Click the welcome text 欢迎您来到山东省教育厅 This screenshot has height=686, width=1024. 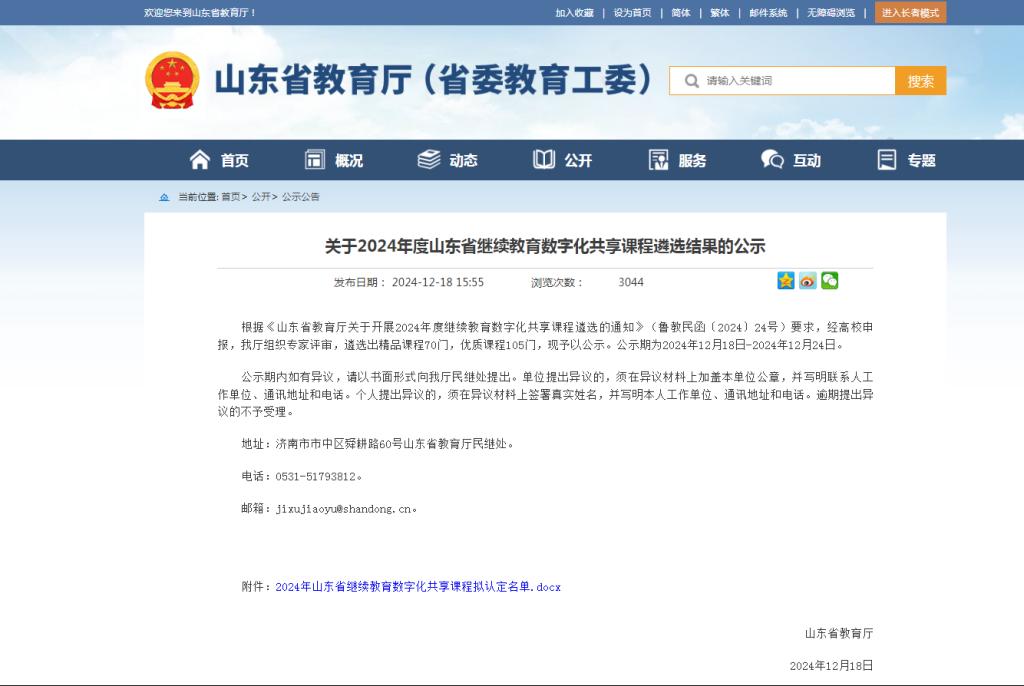point(200,12)
